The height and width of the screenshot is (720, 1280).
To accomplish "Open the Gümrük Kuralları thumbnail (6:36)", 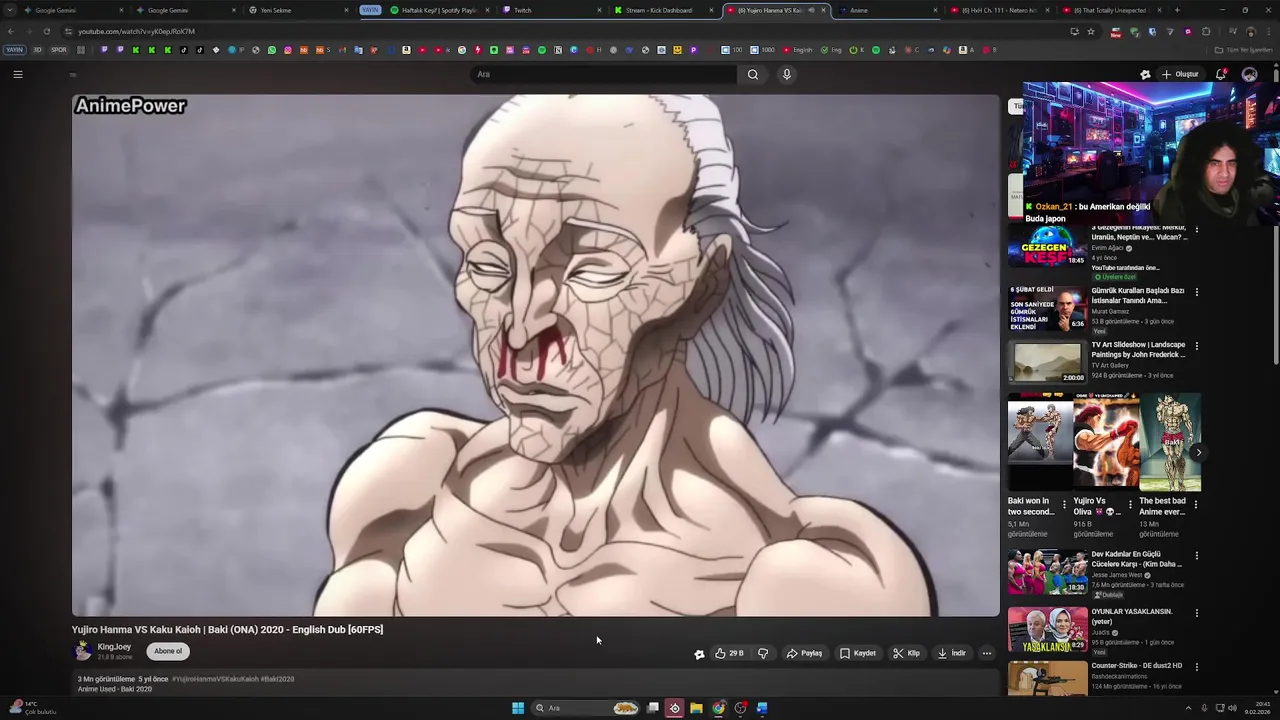I will tap(1047, 308).
